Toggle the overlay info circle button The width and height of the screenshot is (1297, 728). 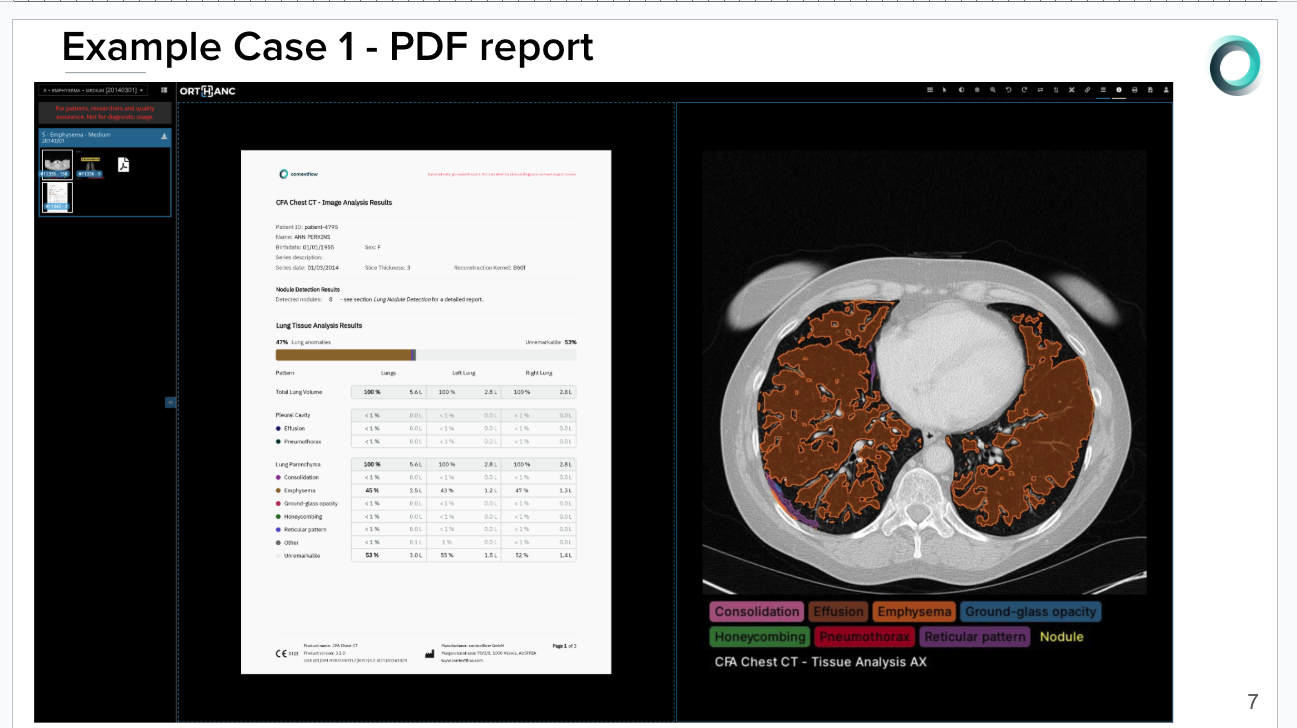pos(1118,90)
